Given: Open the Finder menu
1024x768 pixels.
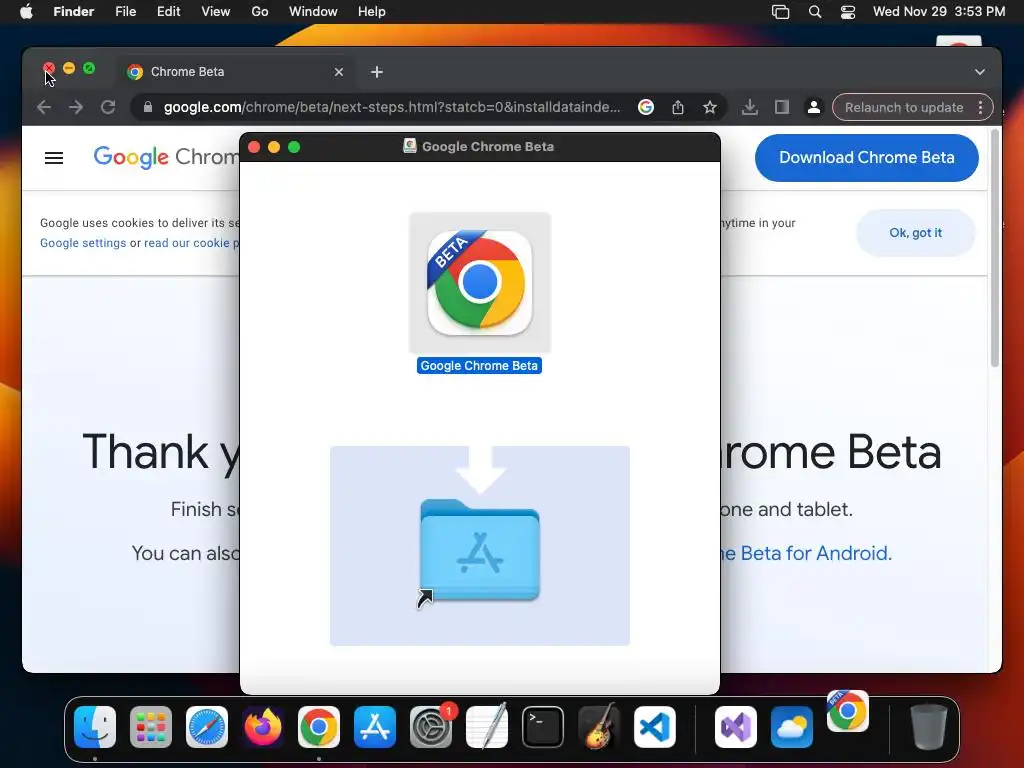Looking at the screenshot, I should point(74,12).
